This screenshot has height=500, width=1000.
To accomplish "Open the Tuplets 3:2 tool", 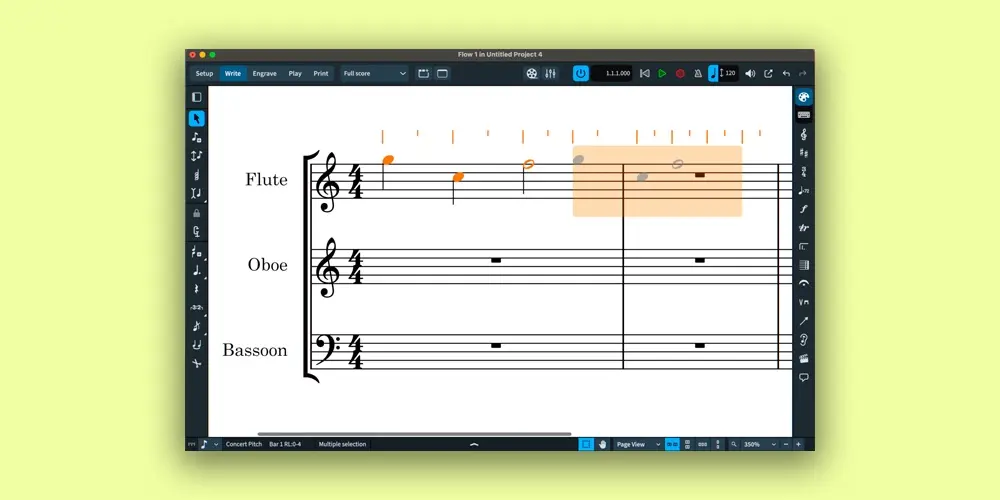I will point(196,307).
